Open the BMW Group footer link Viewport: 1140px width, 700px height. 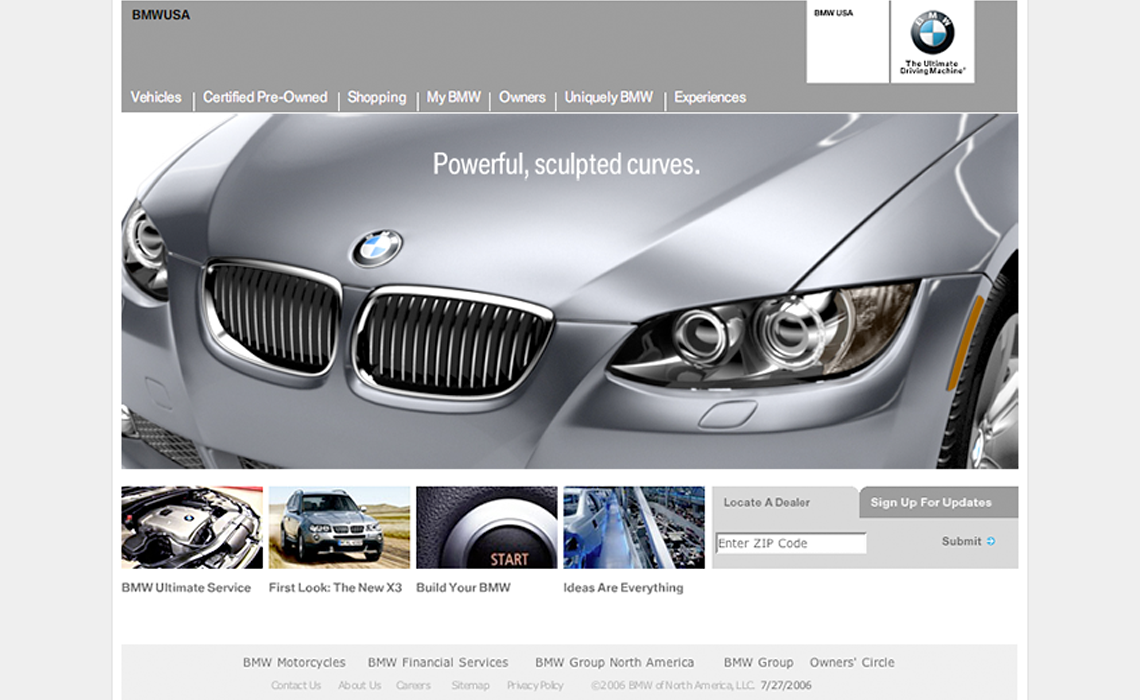758,662
